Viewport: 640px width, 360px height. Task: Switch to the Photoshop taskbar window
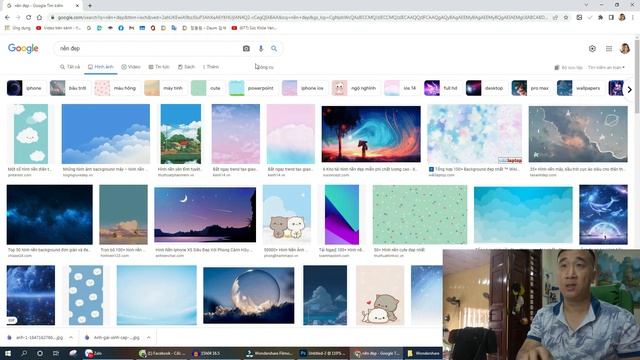[x=322, y=353]
